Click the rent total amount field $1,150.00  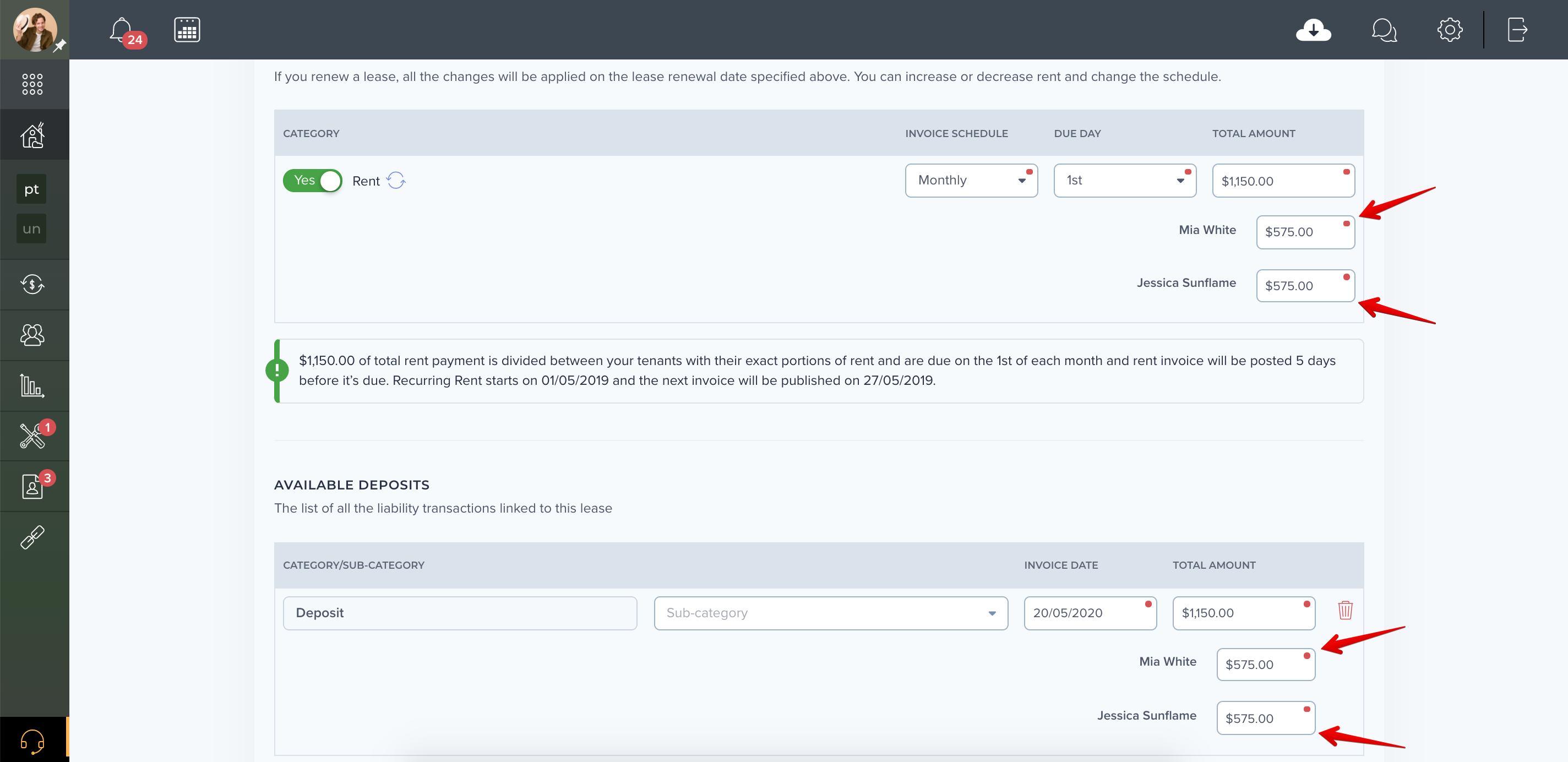click(x=1283, y=180)
